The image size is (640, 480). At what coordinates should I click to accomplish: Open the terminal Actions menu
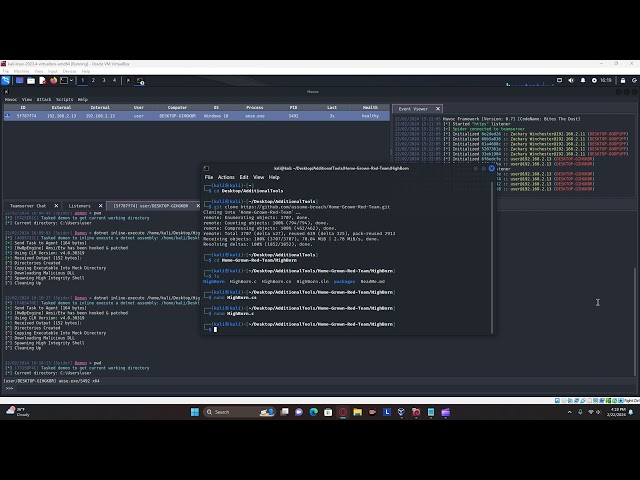[226, 177]
